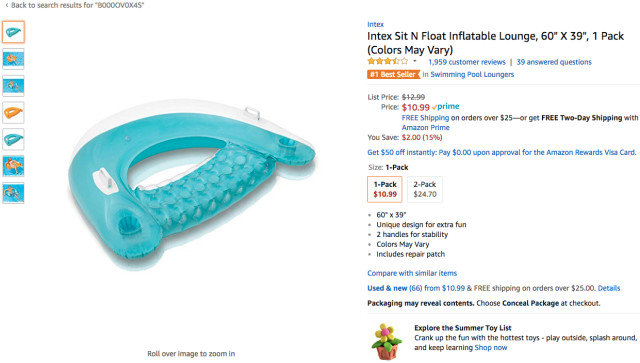Click the flower pot toy list icon
Viewport: 640px width, 363px height.
point(386,341)
